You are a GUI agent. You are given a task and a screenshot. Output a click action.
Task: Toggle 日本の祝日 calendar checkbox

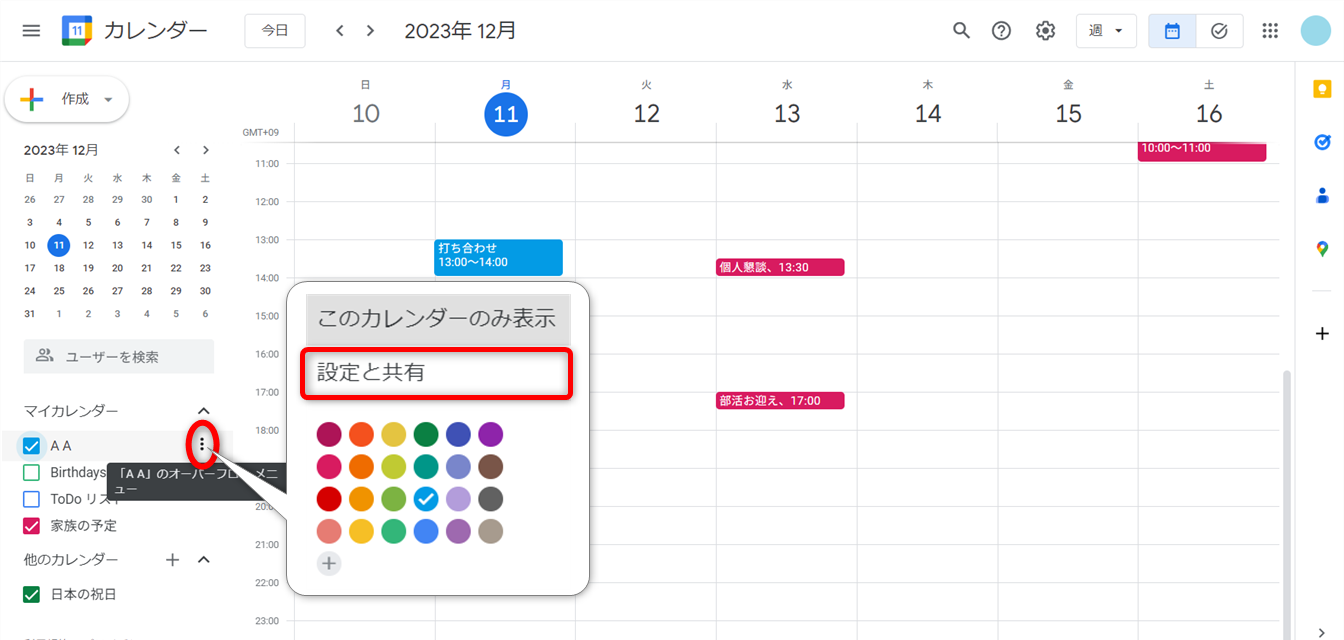tap(31, 594)
